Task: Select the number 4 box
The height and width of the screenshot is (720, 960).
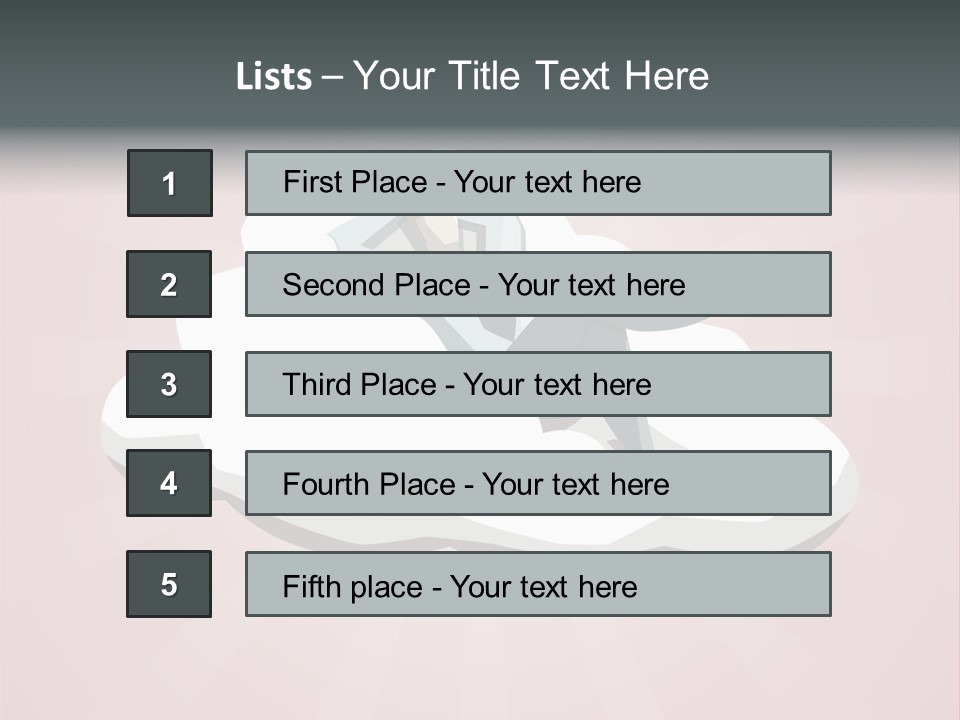Action: (169, 483)
